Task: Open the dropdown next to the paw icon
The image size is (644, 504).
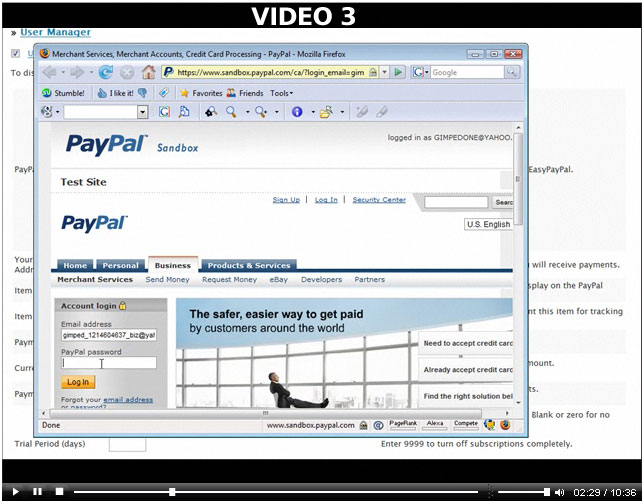Action: [58, 112]
